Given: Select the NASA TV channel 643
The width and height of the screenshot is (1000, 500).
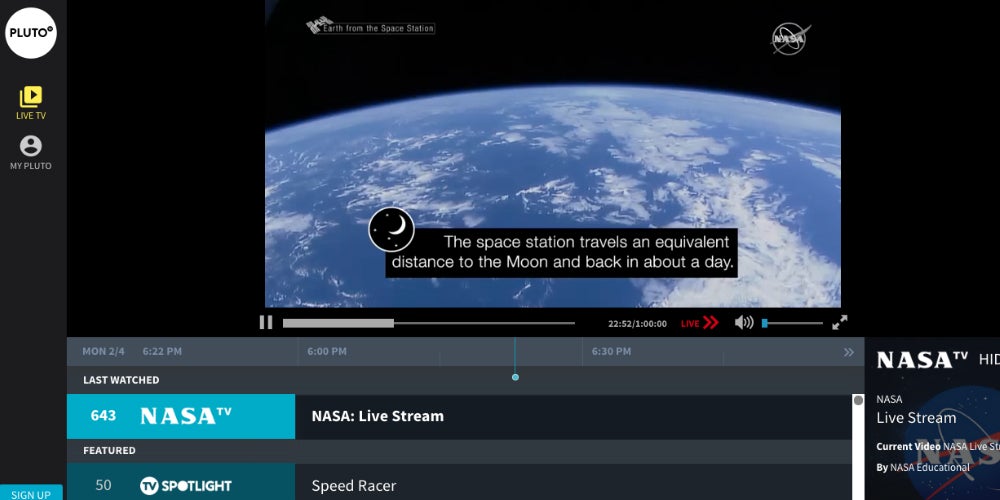Looking at the screenshot, I should coord(181,416).
